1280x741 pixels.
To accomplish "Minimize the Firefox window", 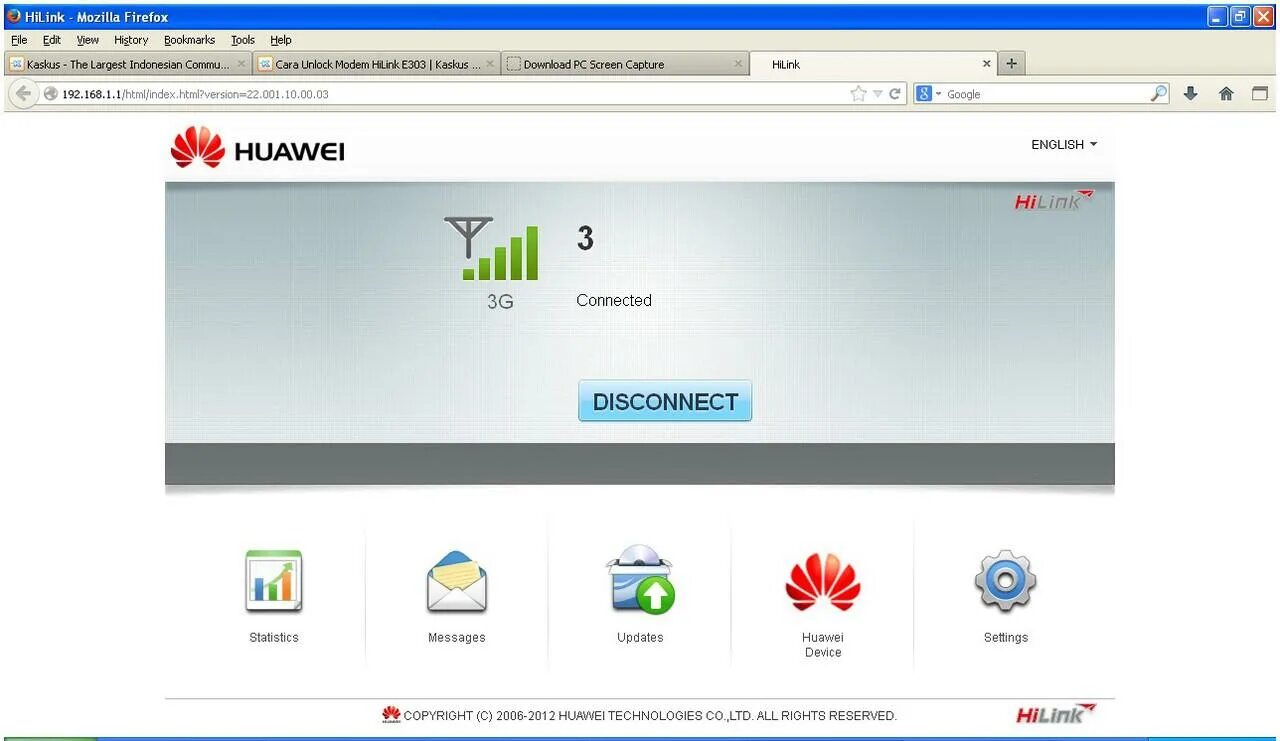I will coord(1217,16).
